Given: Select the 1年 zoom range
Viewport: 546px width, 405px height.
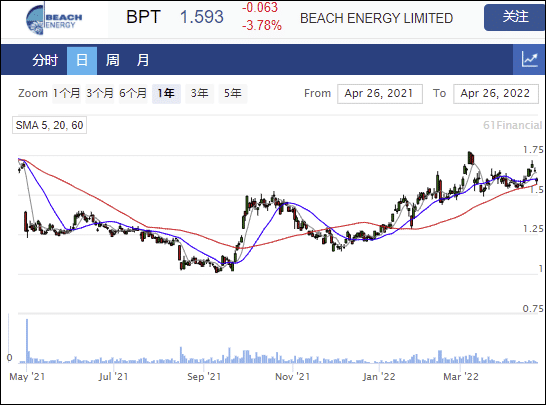Looking at the screenshot, I should click(x=166, y=93).
